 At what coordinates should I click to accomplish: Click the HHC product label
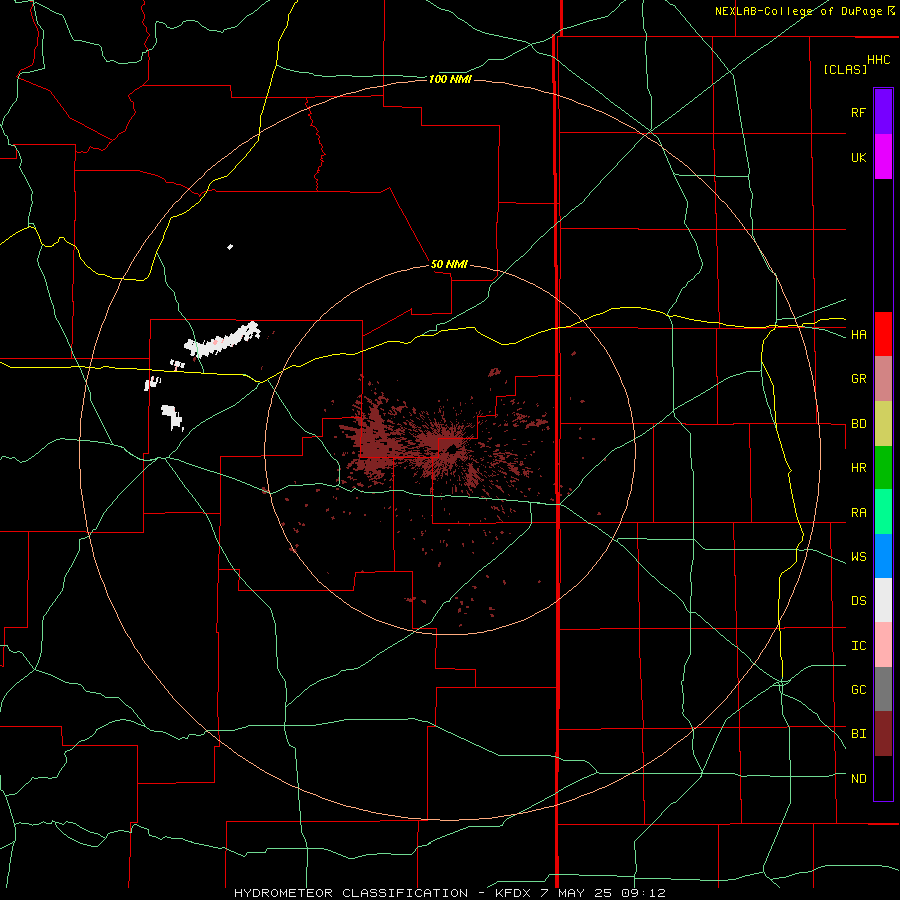878,60
